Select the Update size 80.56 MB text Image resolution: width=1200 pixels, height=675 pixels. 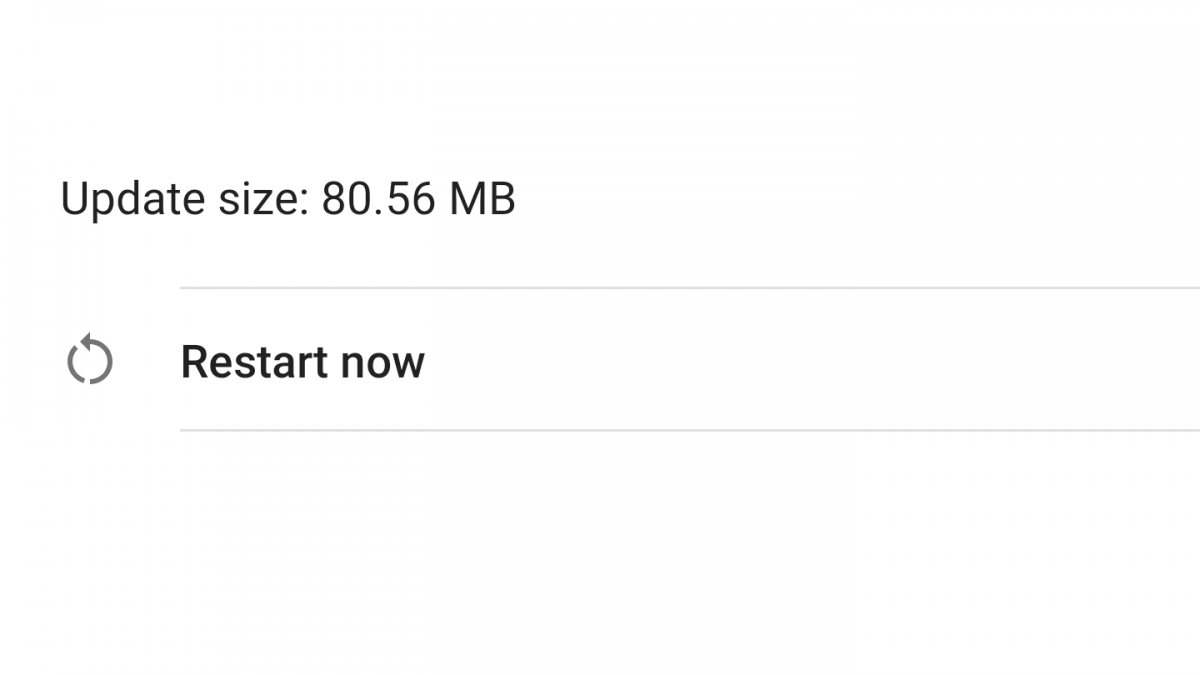[x=288, y=199]
